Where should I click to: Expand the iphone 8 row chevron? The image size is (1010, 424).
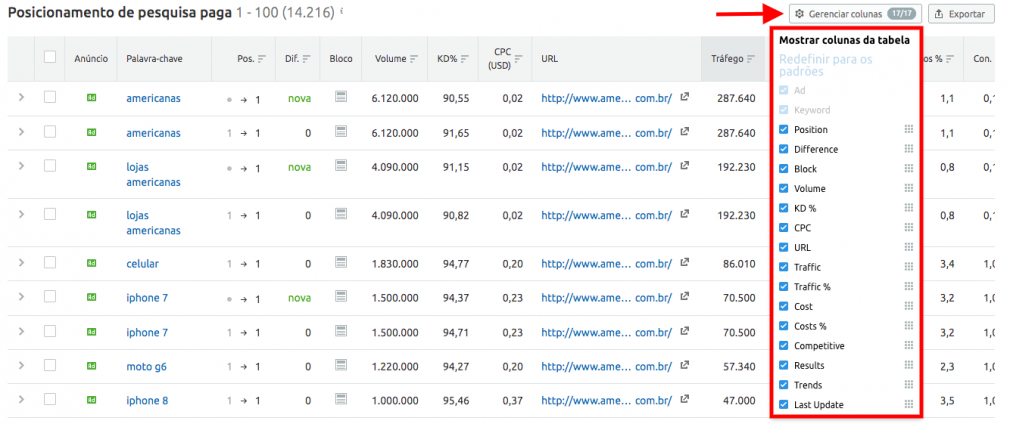(x=21, y=400)
